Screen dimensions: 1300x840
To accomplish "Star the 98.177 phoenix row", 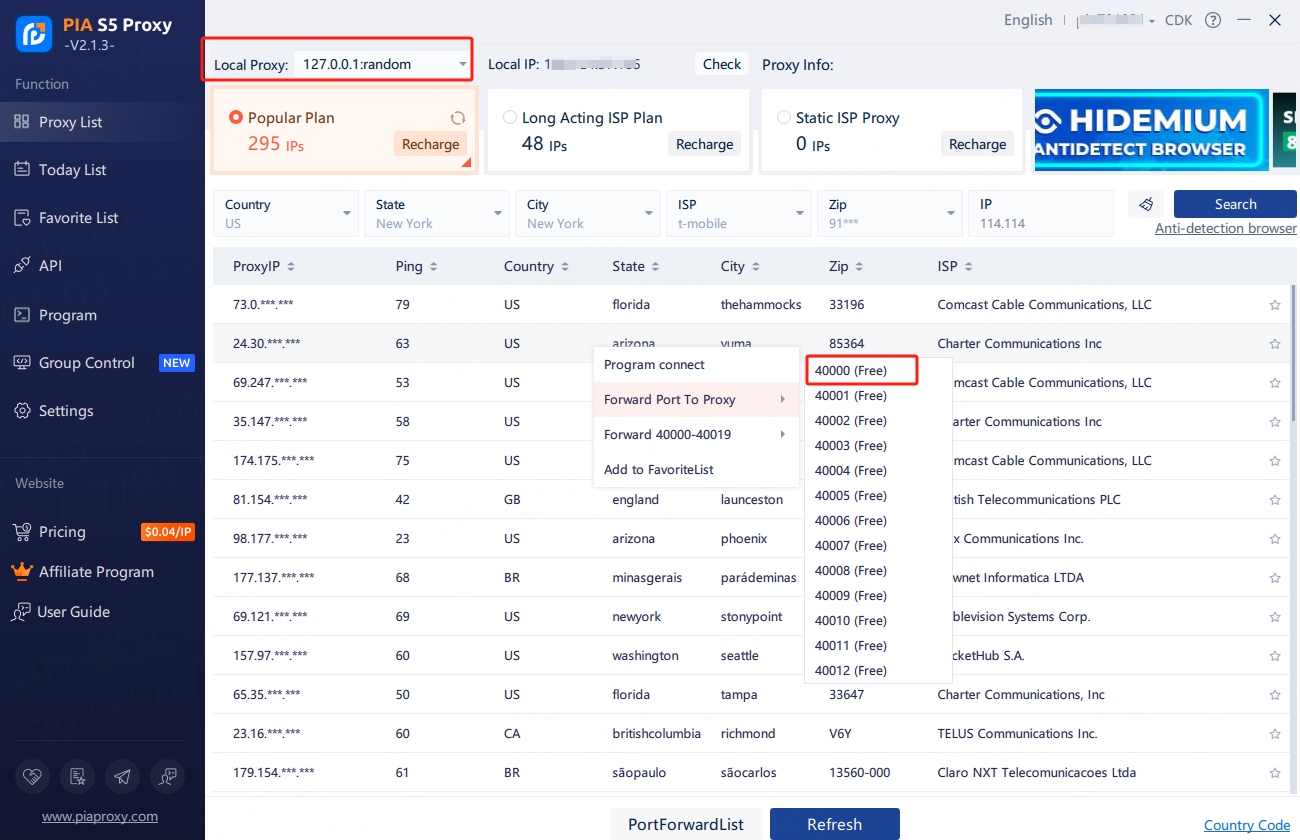I will [x=1275, y=539].
